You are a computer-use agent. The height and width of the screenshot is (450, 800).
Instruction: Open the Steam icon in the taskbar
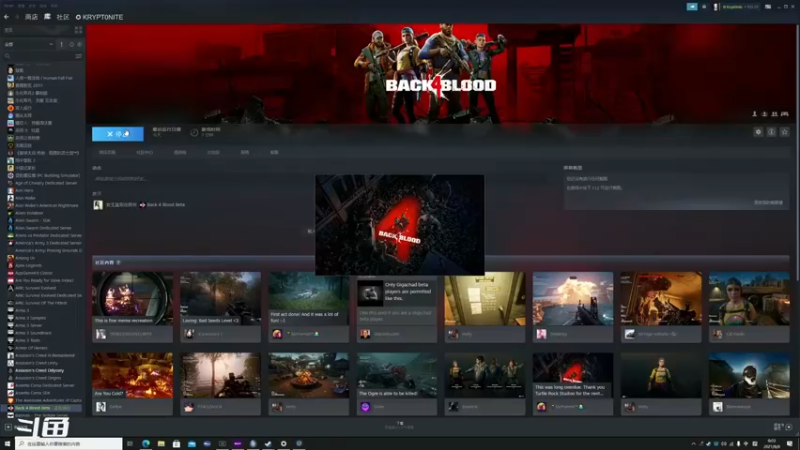coord(268,443)
